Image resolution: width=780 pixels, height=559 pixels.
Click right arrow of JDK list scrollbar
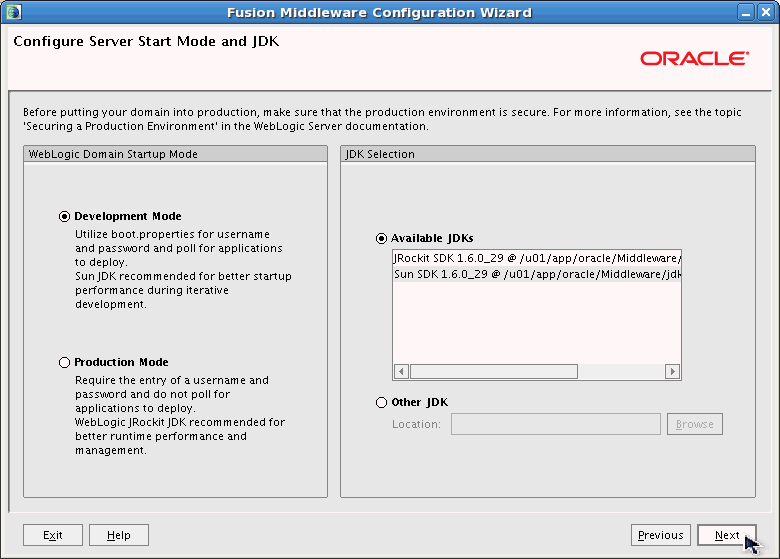(x=673, y=372)
